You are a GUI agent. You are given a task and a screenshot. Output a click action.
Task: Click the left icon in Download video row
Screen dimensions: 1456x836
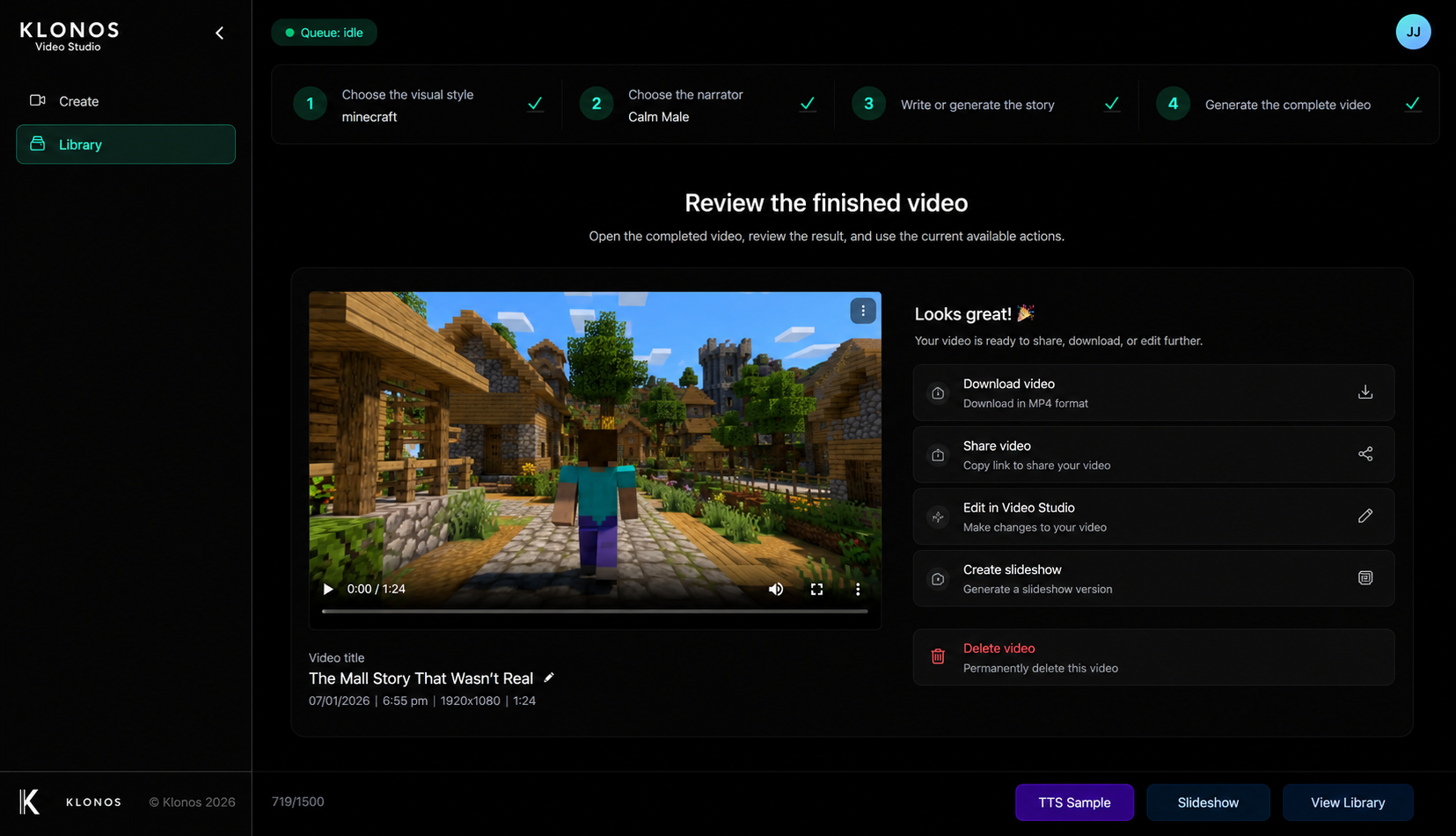pyautogui.click(x=938, y=393)
